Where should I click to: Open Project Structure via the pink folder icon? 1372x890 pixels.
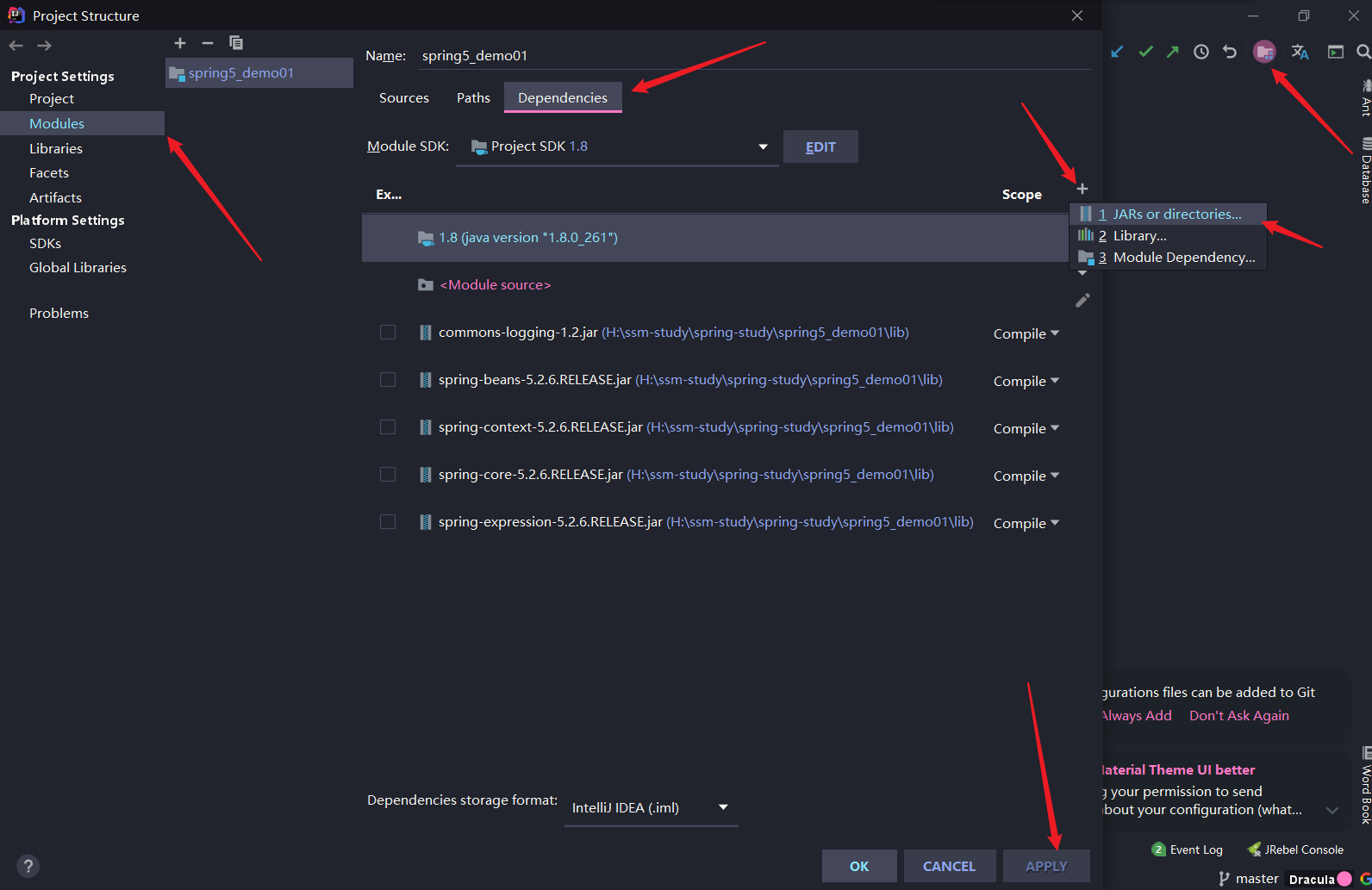click(x=1264, y=52)
